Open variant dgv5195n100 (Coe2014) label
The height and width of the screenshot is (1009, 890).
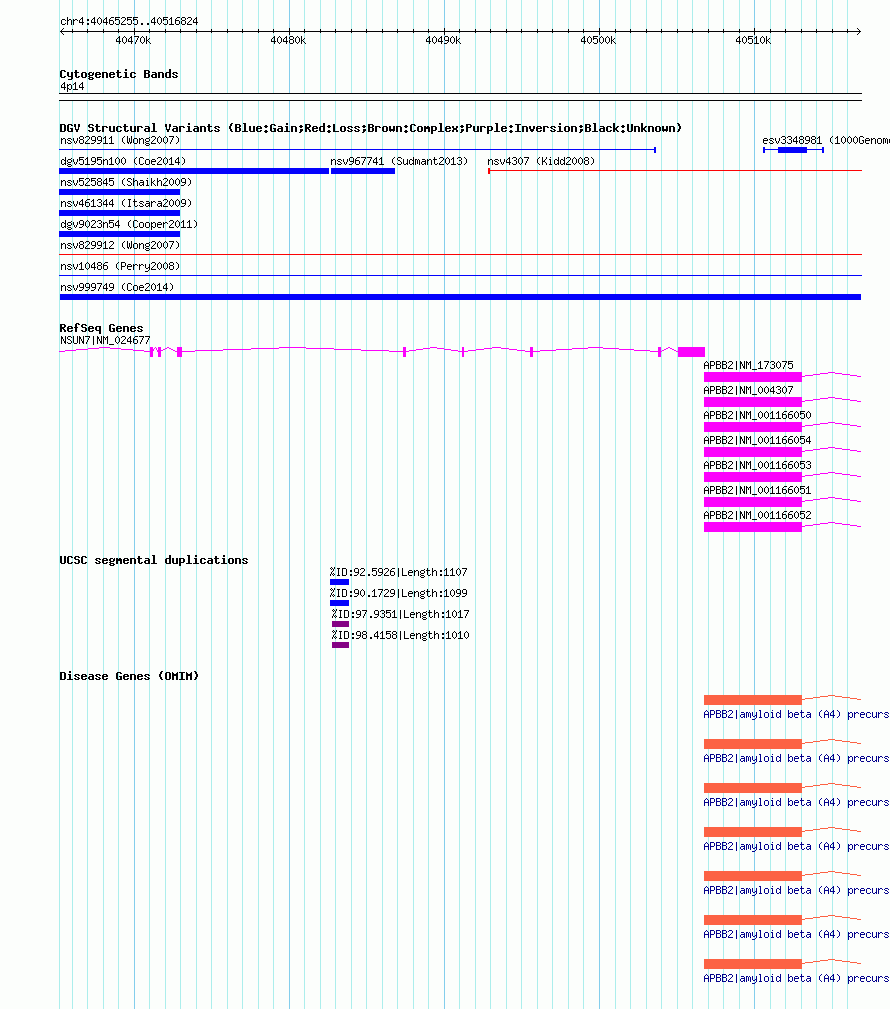[x=123, y=161]
